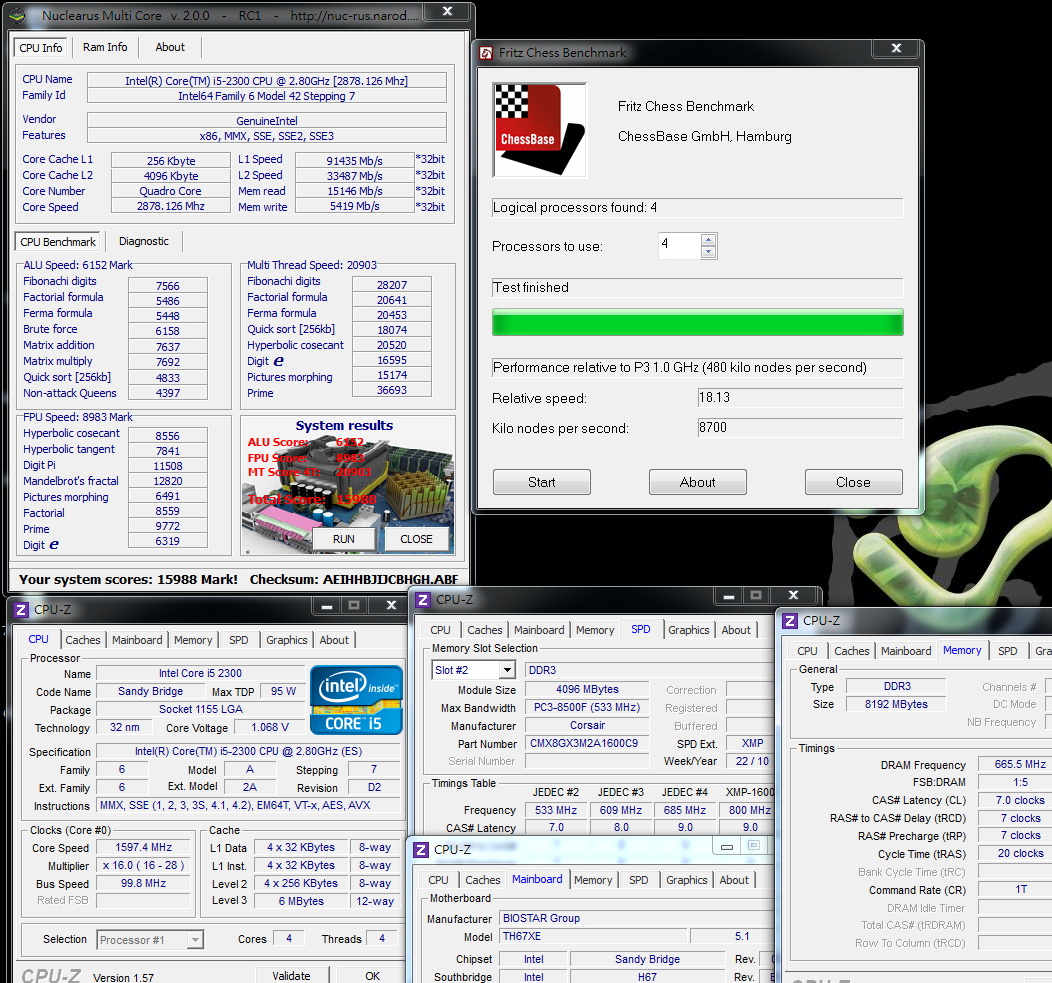This screenshot has width=1052, height=983.
Task: Open the Slot #2 memory slot dropdown
Action: pyautogui.click(x=507, y=670)
